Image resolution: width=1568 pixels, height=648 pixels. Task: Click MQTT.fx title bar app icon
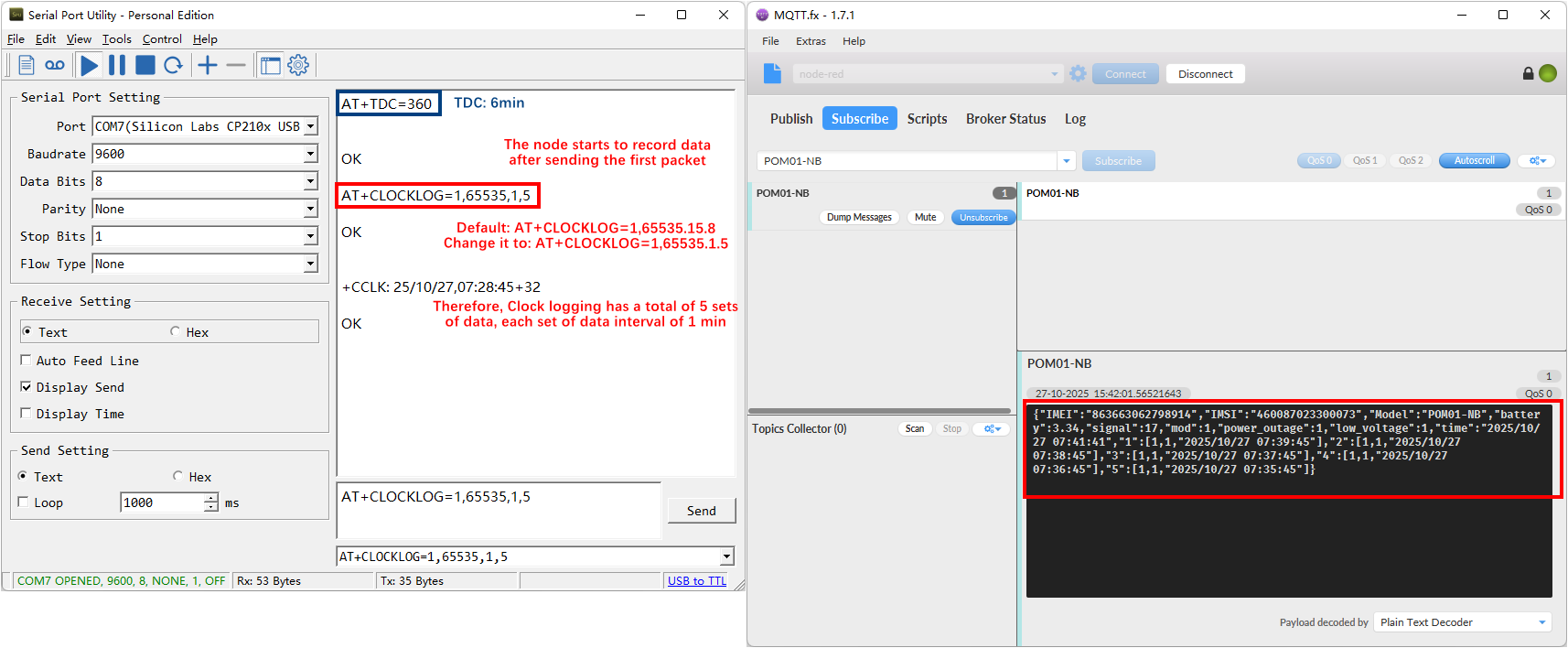(x=762, y=15)
